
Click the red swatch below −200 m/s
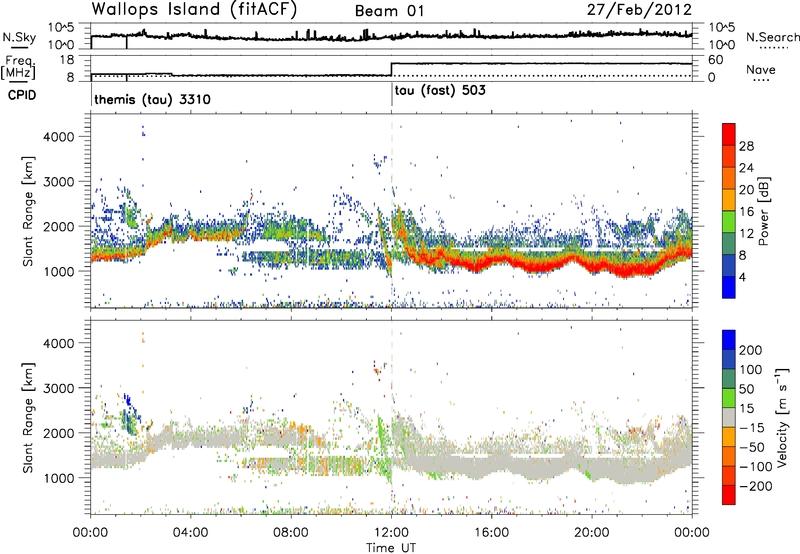729,495
